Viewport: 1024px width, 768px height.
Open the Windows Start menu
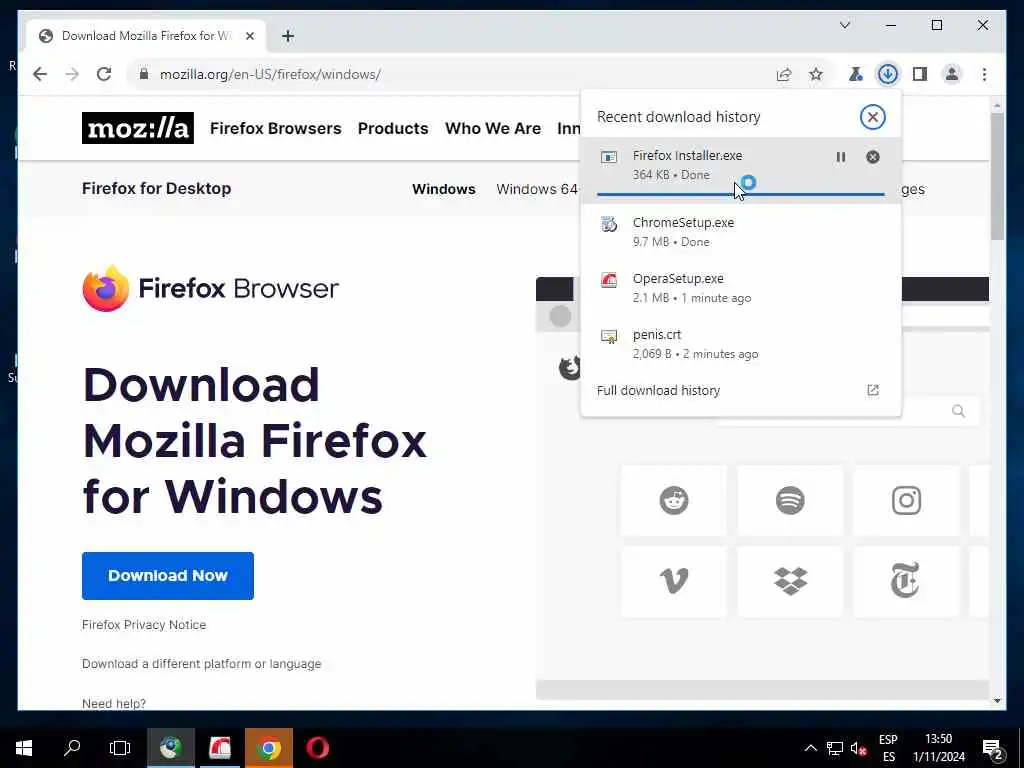pyautogui.click(x=24, y=748)
